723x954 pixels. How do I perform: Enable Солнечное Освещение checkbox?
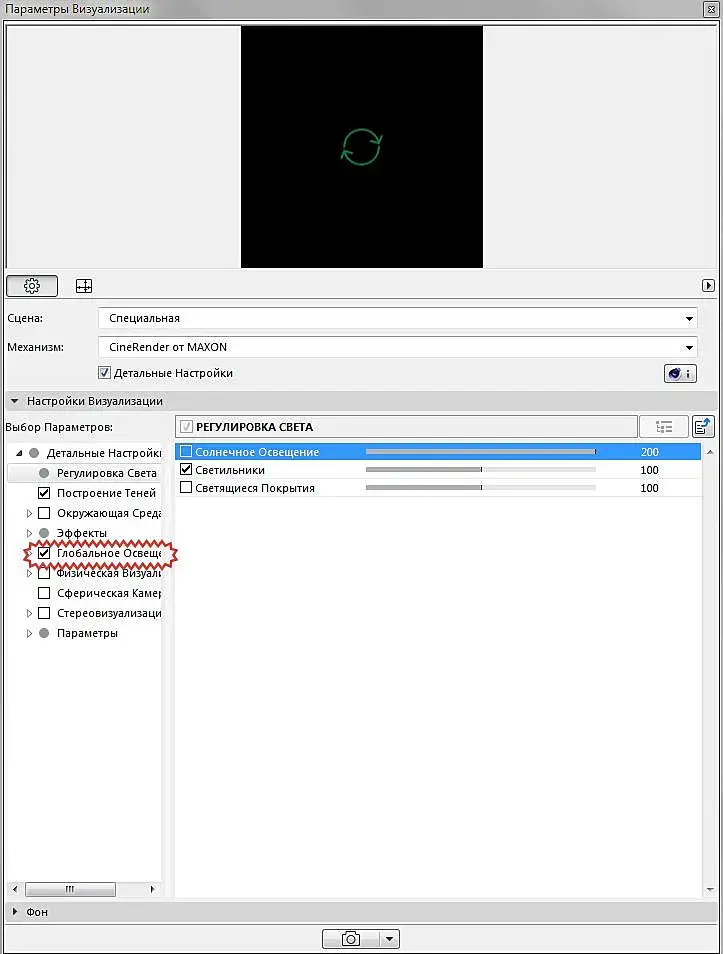click(186, 451)
